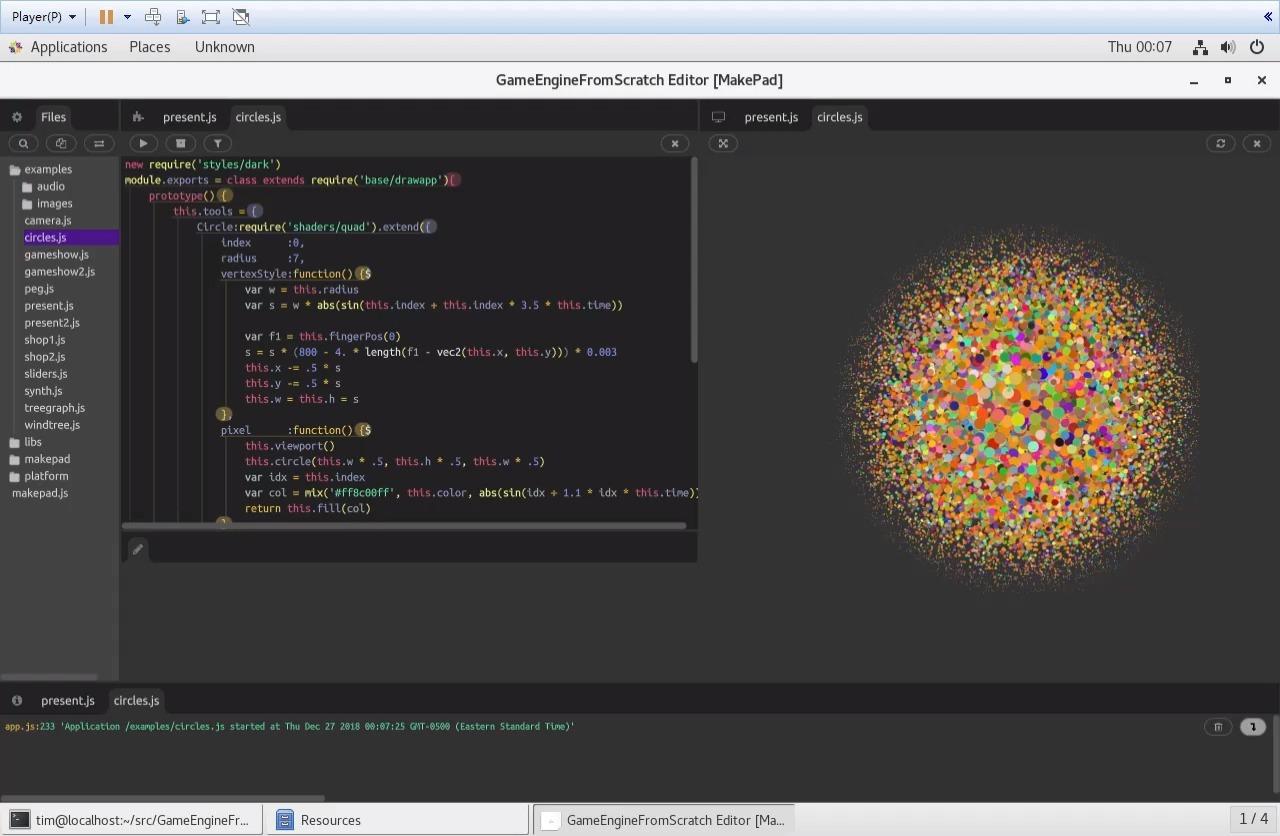Viewport: 1280px width, 836px height.
Task: Open synth.js in file tree
Action: pos(43,390)
